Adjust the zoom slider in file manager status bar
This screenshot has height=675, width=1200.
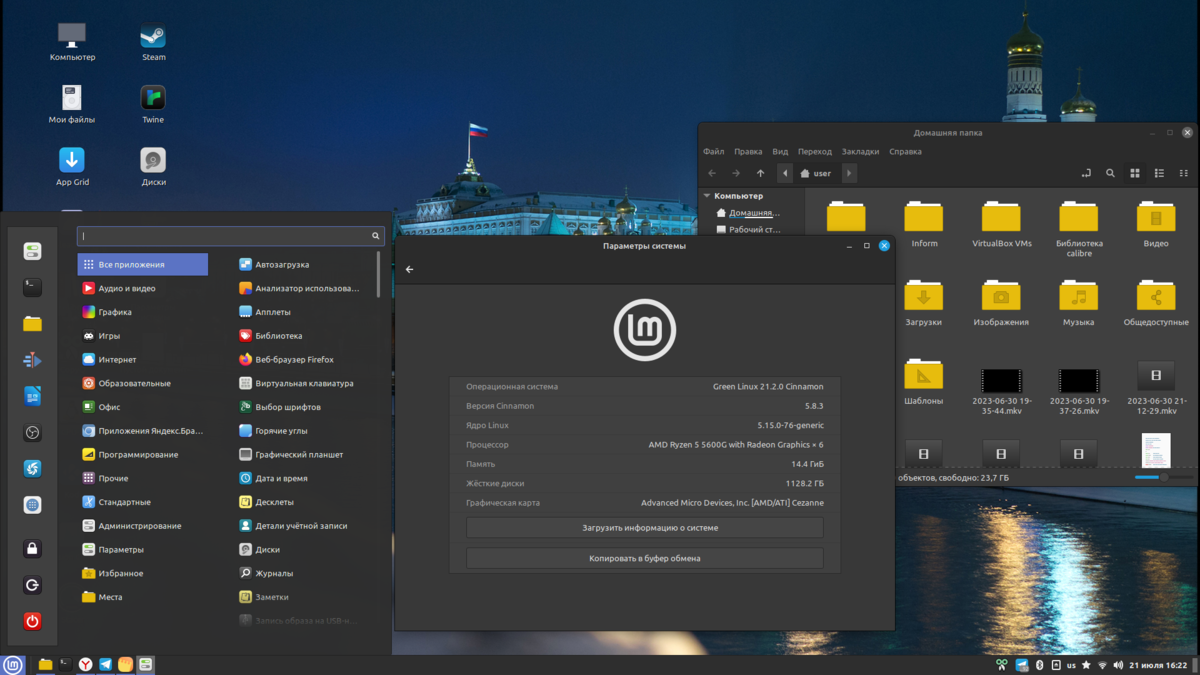tap(1162, 478)
